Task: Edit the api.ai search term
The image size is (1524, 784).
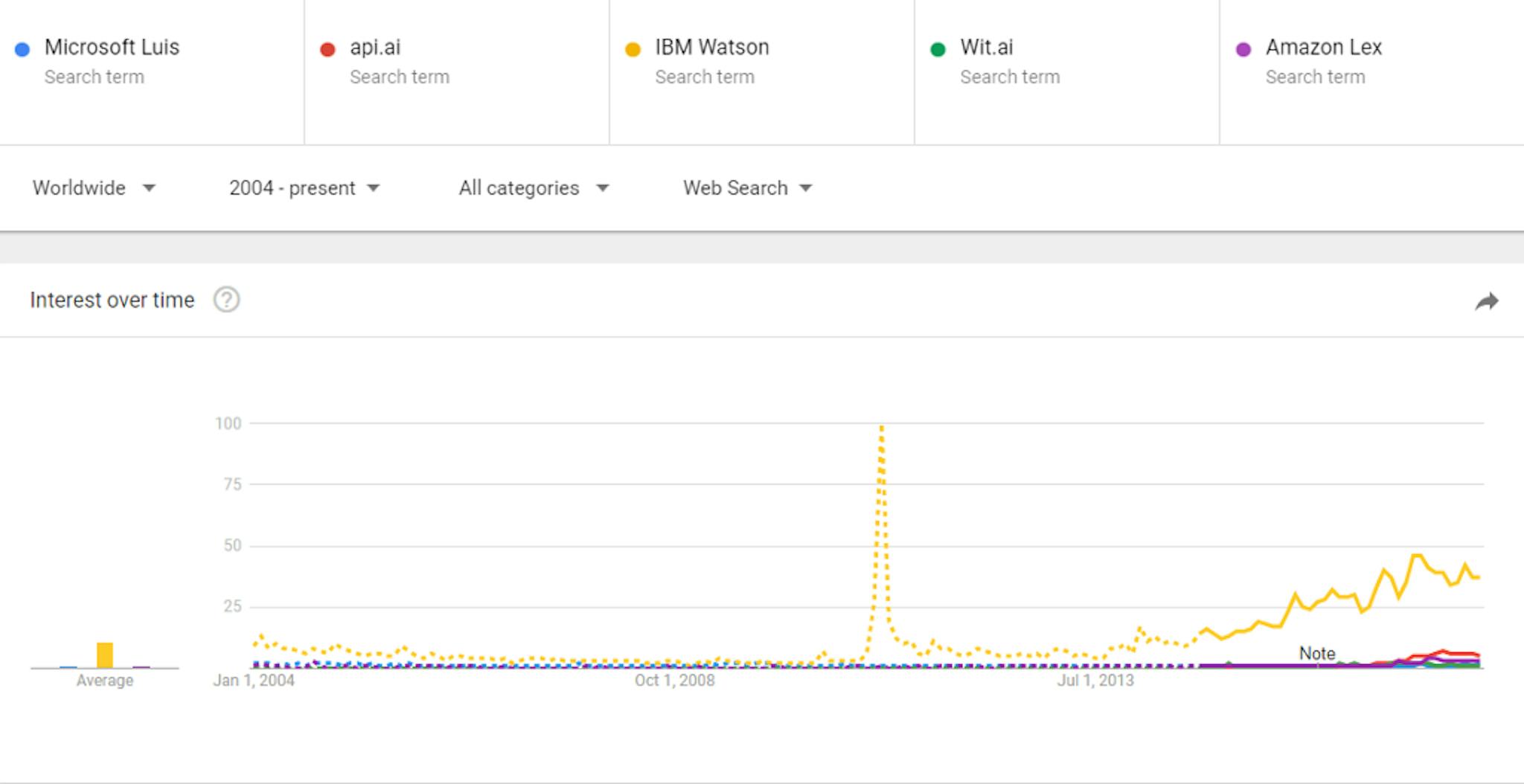Action: coord(375,48)
